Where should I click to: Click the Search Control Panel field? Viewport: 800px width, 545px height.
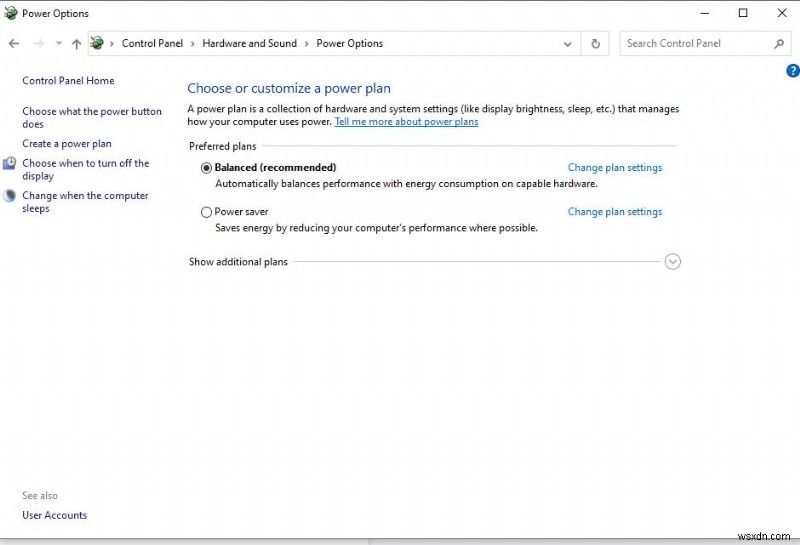click(x=705, y=43)
